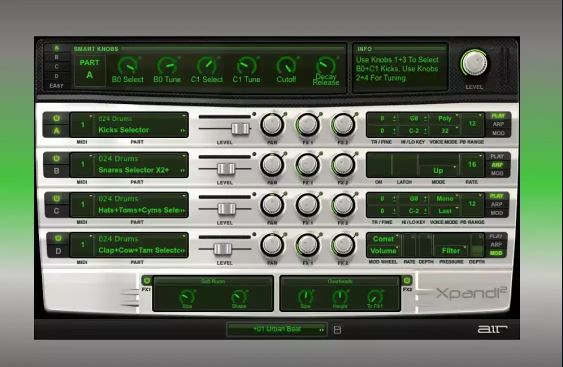Click the FX1 send knob for part B
This screenshot has height=367, width=563.
(307, 164)
